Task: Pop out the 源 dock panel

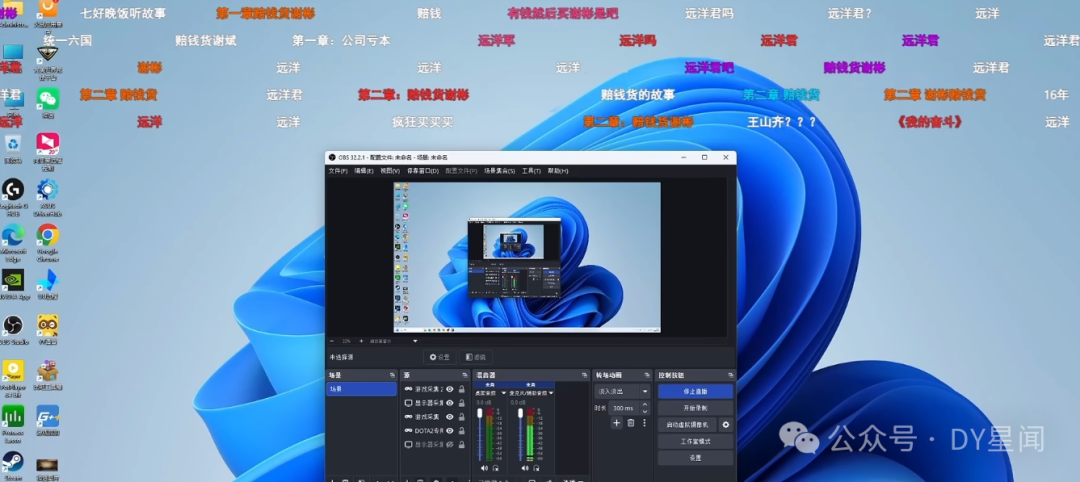Action: [x=466, y=375]
